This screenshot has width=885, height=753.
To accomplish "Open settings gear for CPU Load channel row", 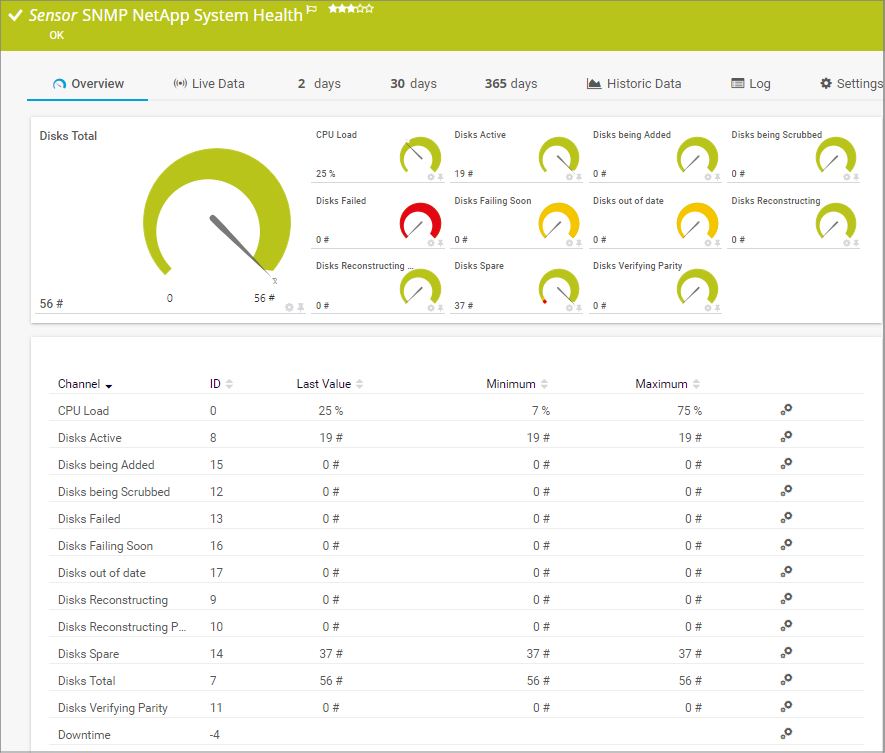I will [x=786, y=410].
